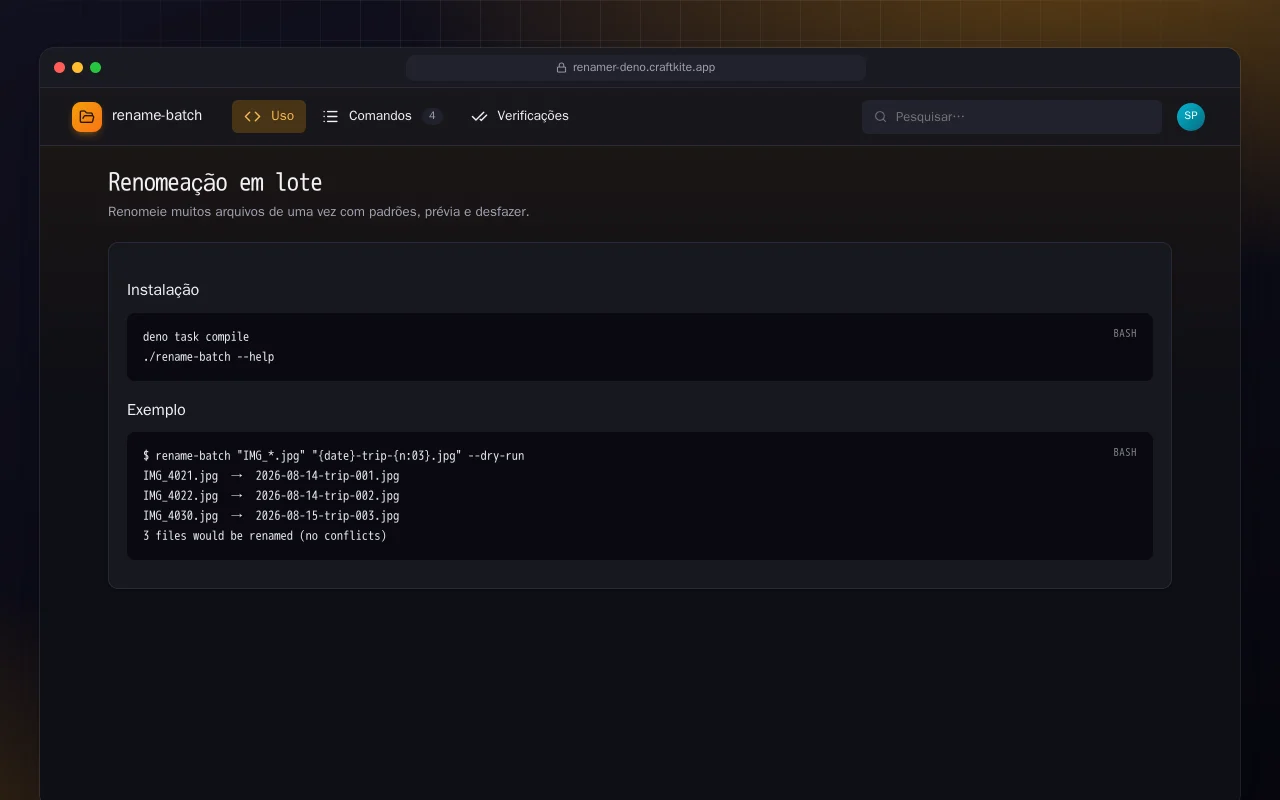Click the Renomeação em lote heading

pyautogui.click(x=215, y=183)
